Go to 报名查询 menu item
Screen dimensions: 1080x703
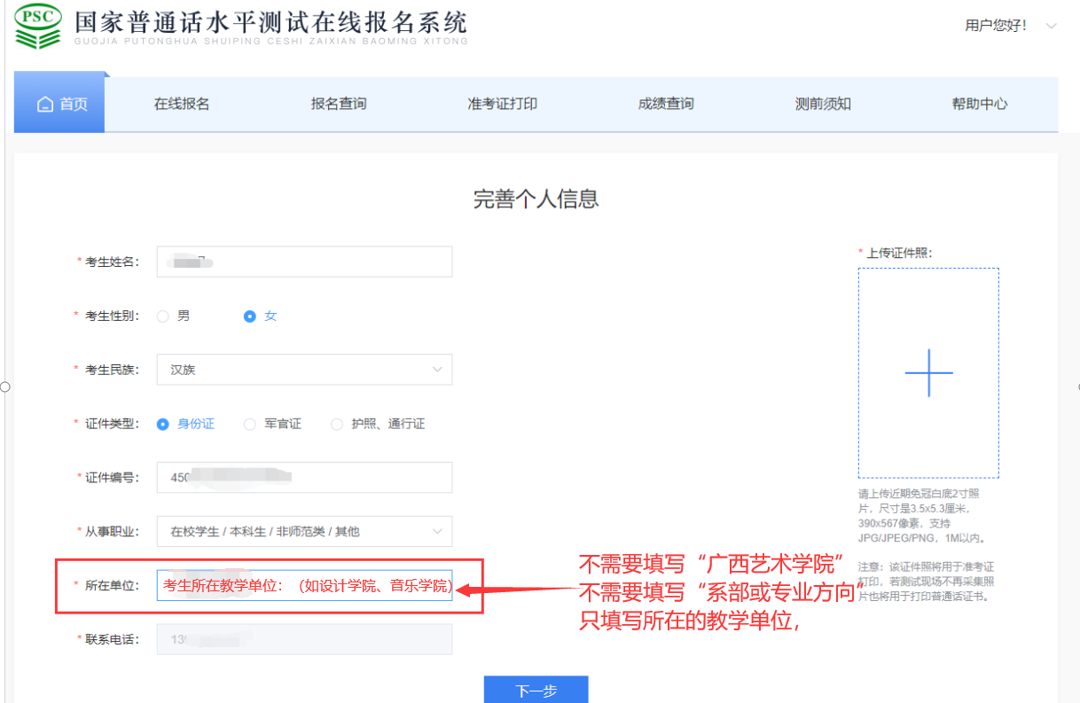coord(338,104)
